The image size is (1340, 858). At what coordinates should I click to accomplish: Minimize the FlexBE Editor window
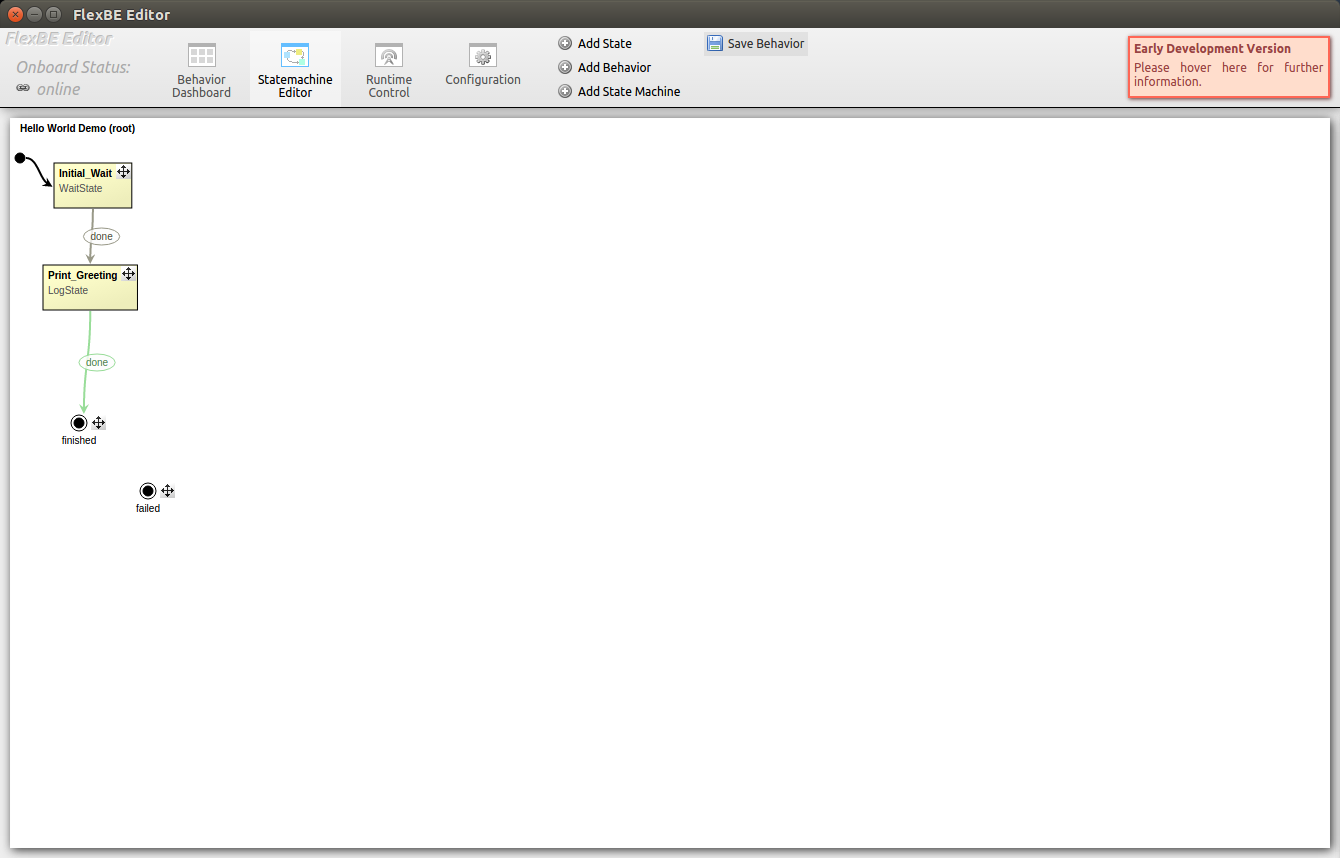point(33,14)
